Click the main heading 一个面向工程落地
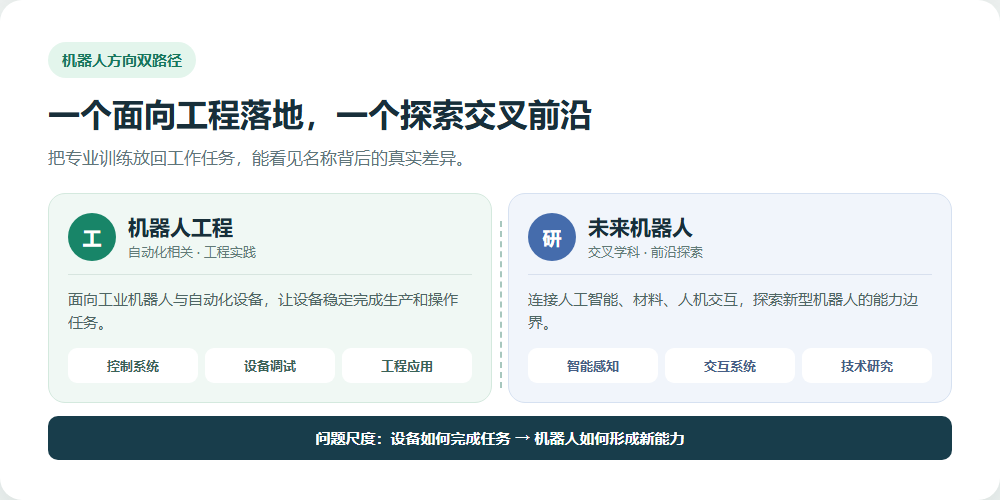 [x=320, y=117]
